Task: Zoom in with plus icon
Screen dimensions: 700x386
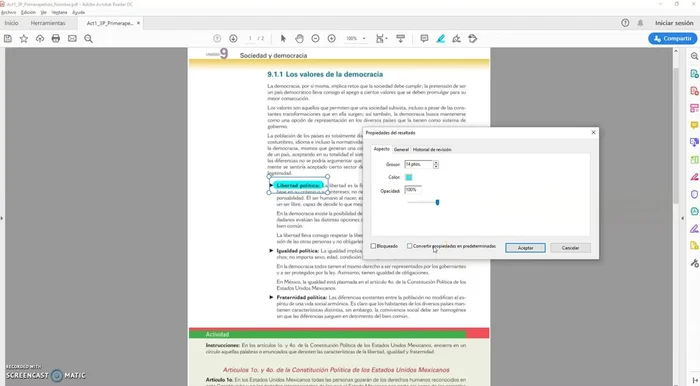Action: click(331, 39)
